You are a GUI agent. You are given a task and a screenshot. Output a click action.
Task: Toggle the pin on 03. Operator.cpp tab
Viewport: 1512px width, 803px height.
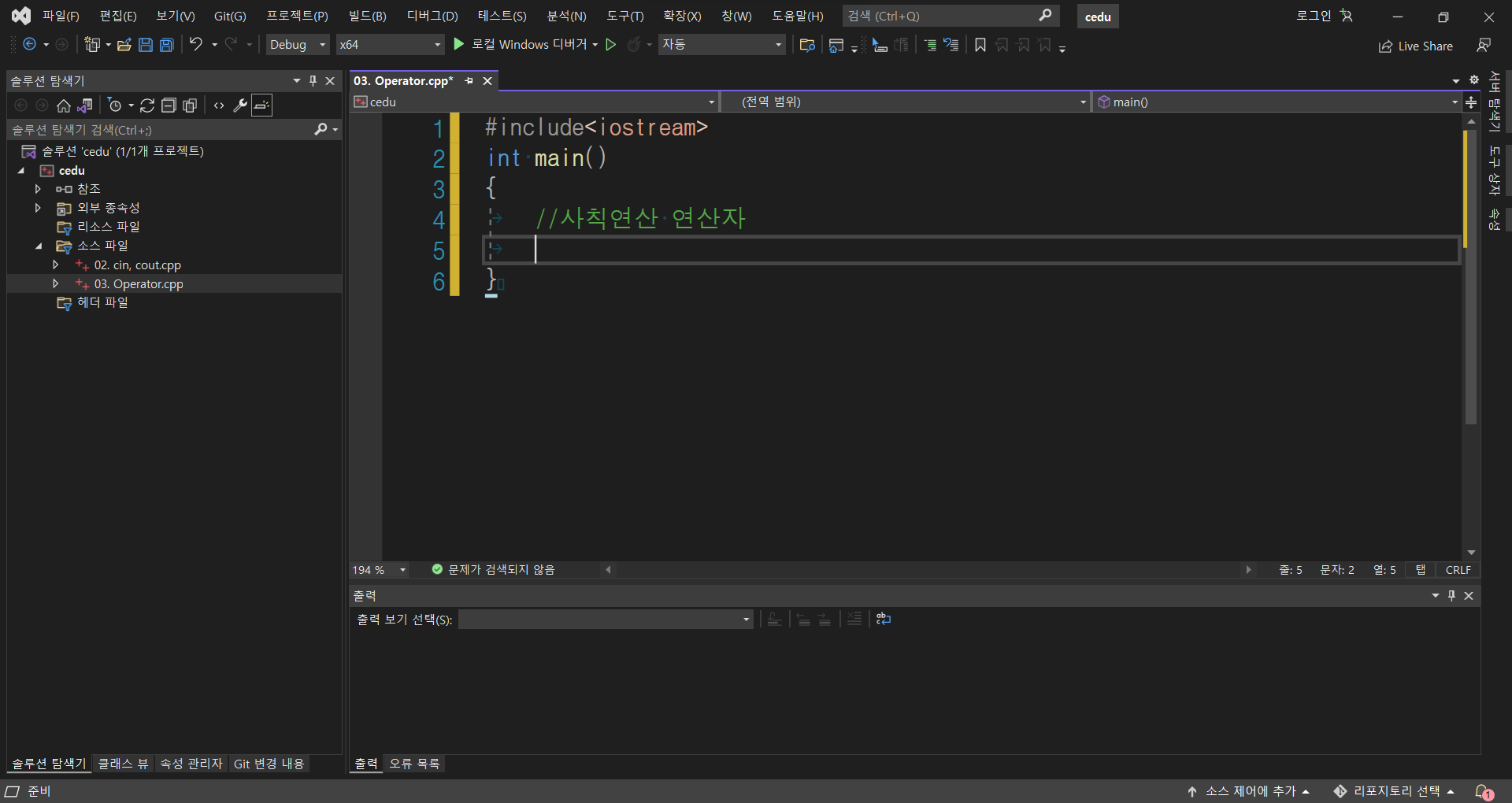(x=469, y=81)
